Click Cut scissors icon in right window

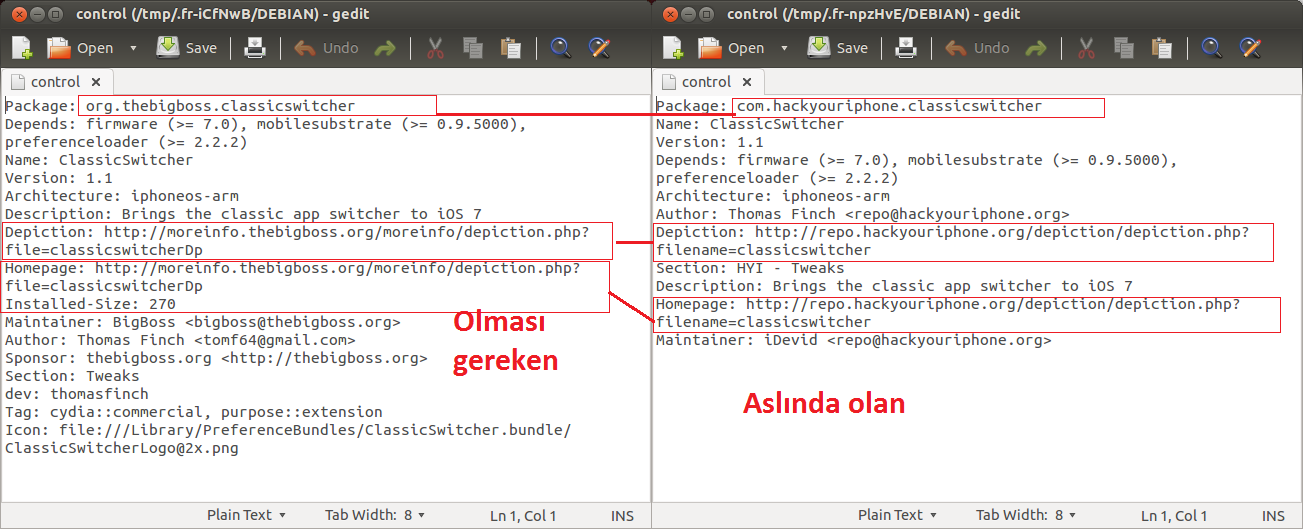[x=1086, y=48]
